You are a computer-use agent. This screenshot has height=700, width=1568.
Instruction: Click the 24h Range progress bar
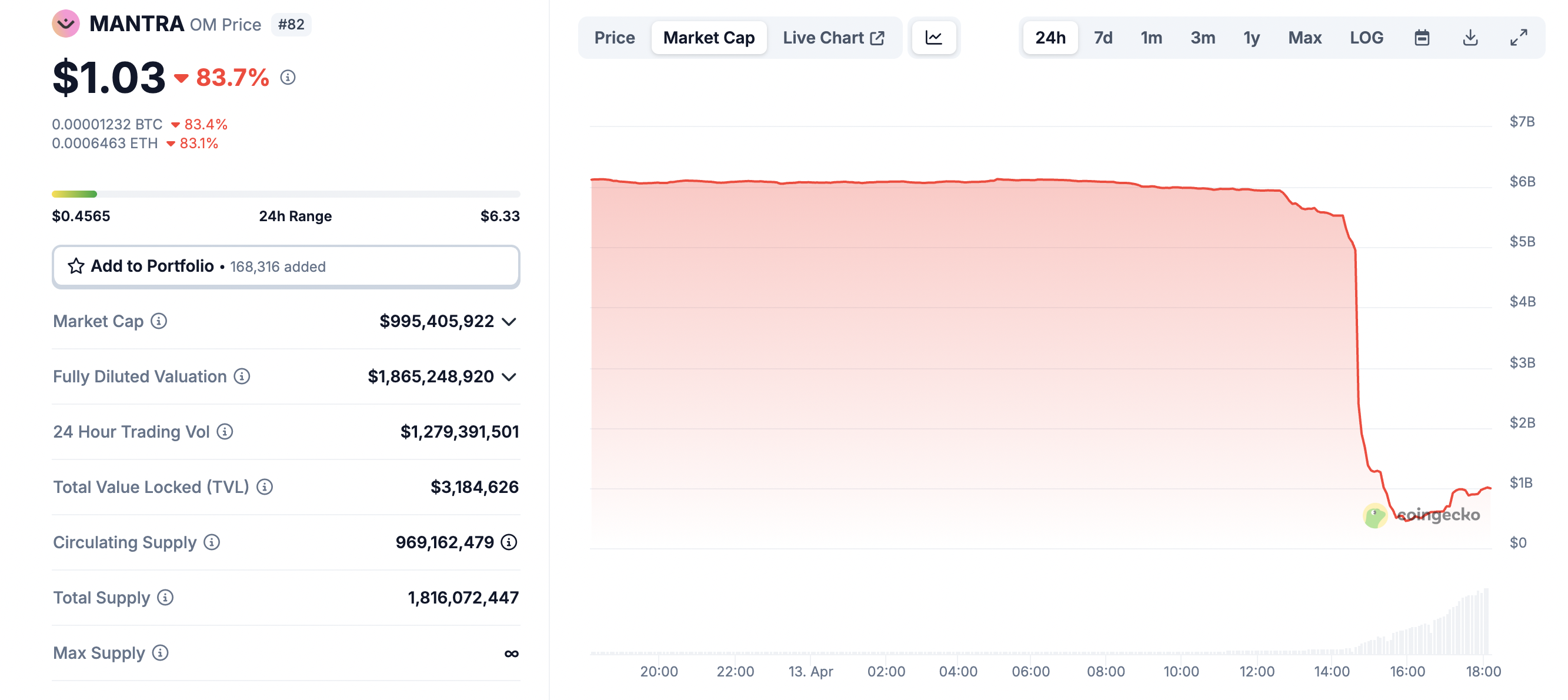pos(285,194)
